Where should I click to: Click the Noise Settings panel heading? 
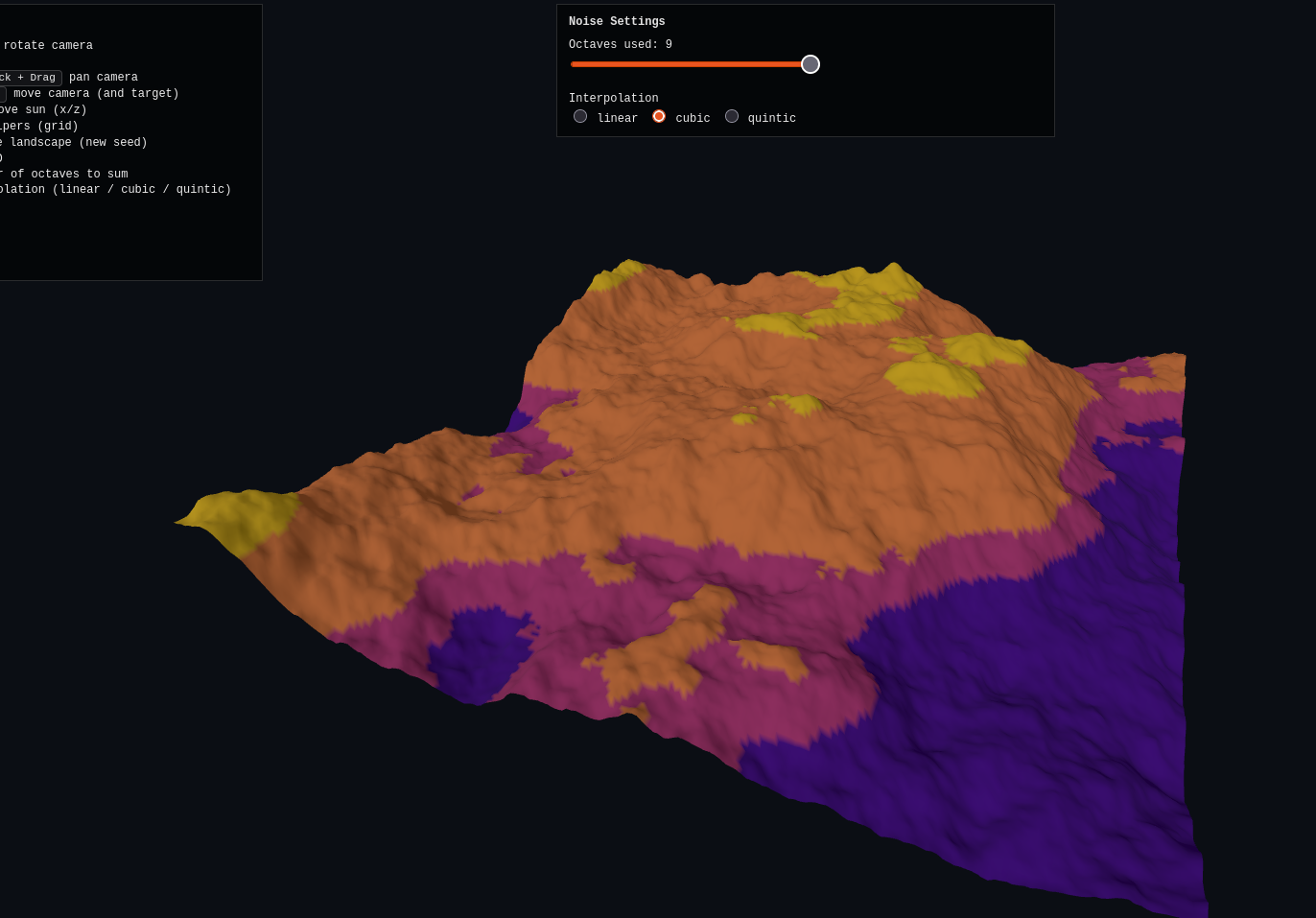(x=617, y=22)
